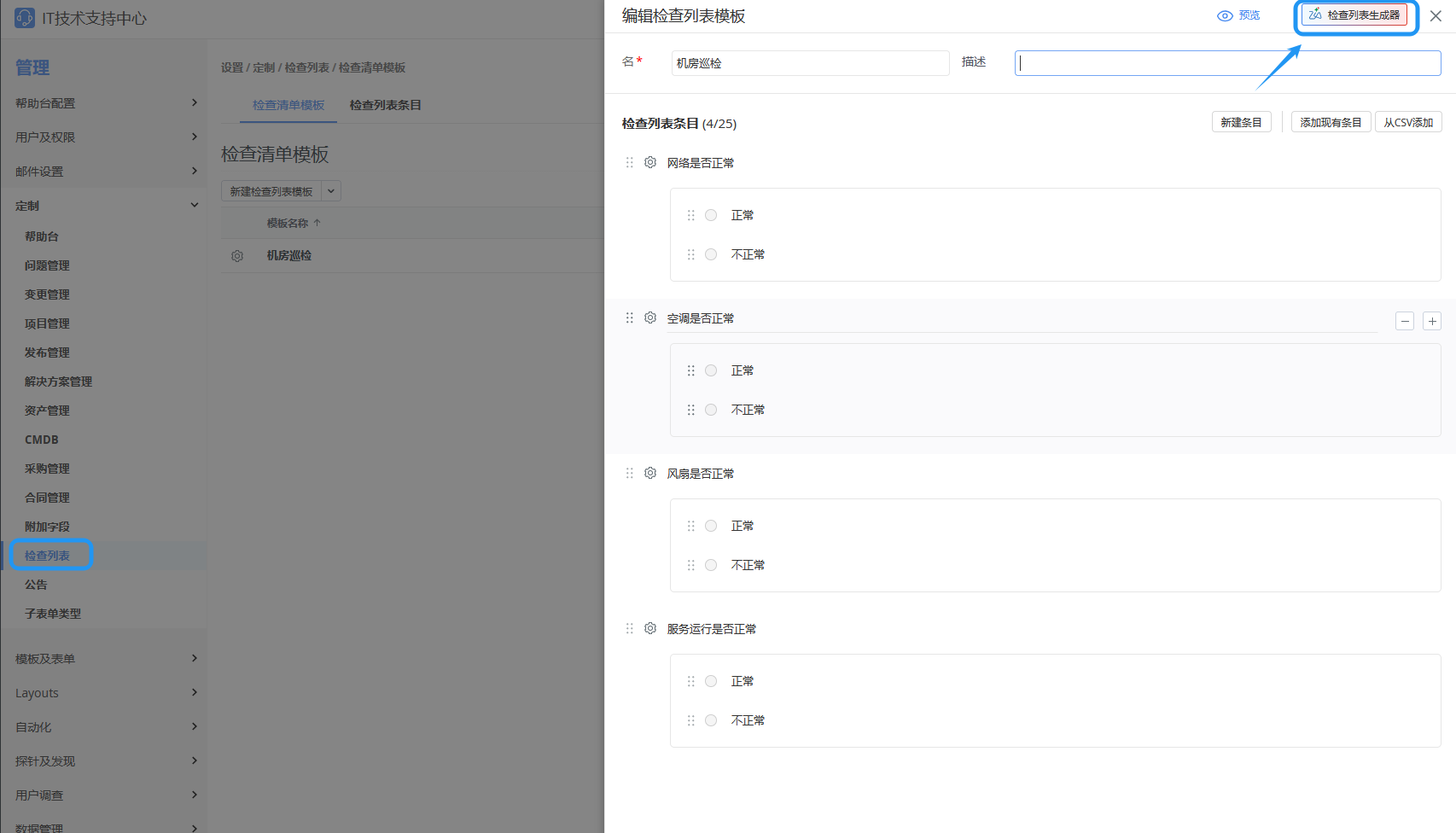Collapse the 定制 sidebar section
This screenshot has height=833, width=1456.
tap(194, 205)
